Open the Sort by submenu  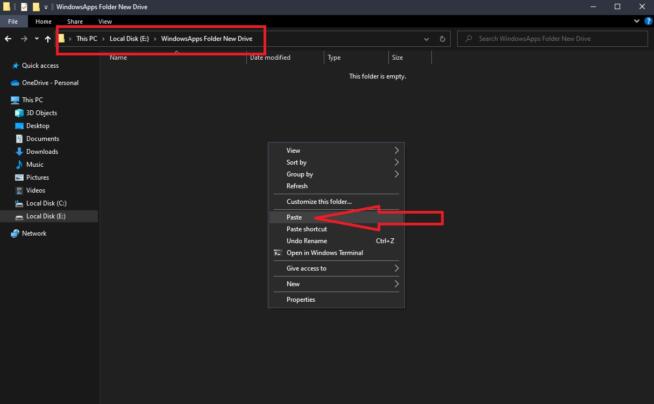[x=336, y=163]
